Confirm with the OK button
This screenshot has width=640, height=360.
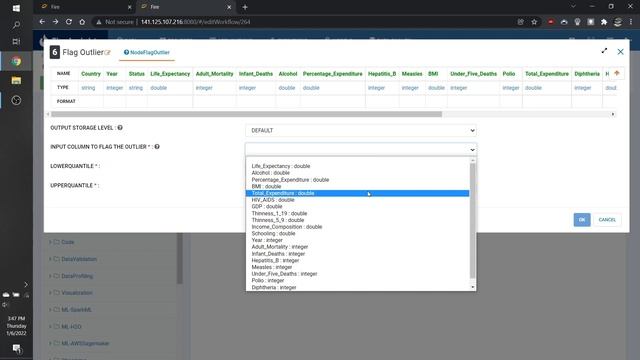582,220
